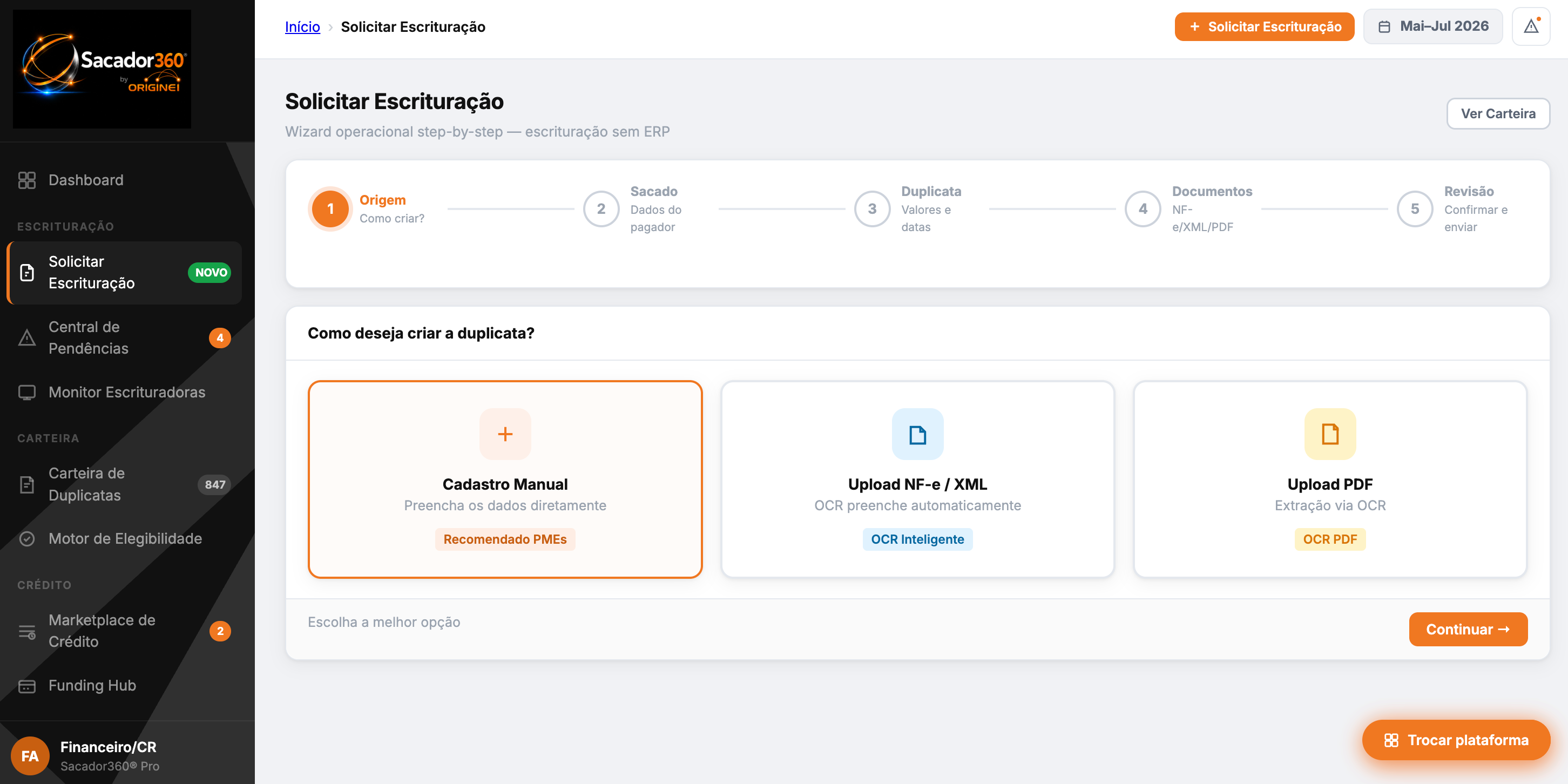Click the Solicitar Escrituração document icon in sidebar
The height and width of the screenshot is (784, 1568).
[x=27, y=273]
